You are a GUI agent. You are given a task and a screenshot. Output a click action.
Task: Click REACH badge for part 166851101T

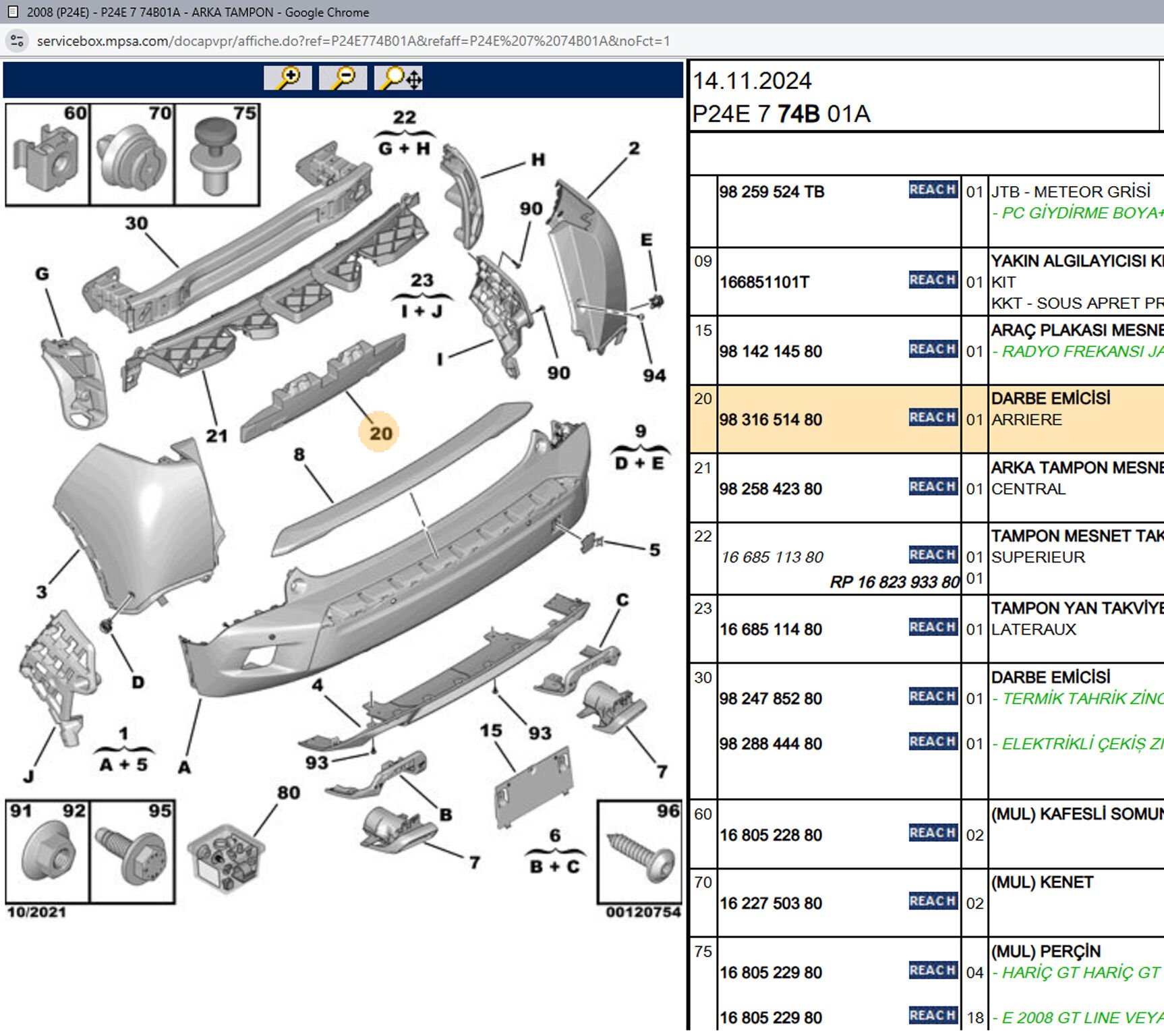point(933,280)
